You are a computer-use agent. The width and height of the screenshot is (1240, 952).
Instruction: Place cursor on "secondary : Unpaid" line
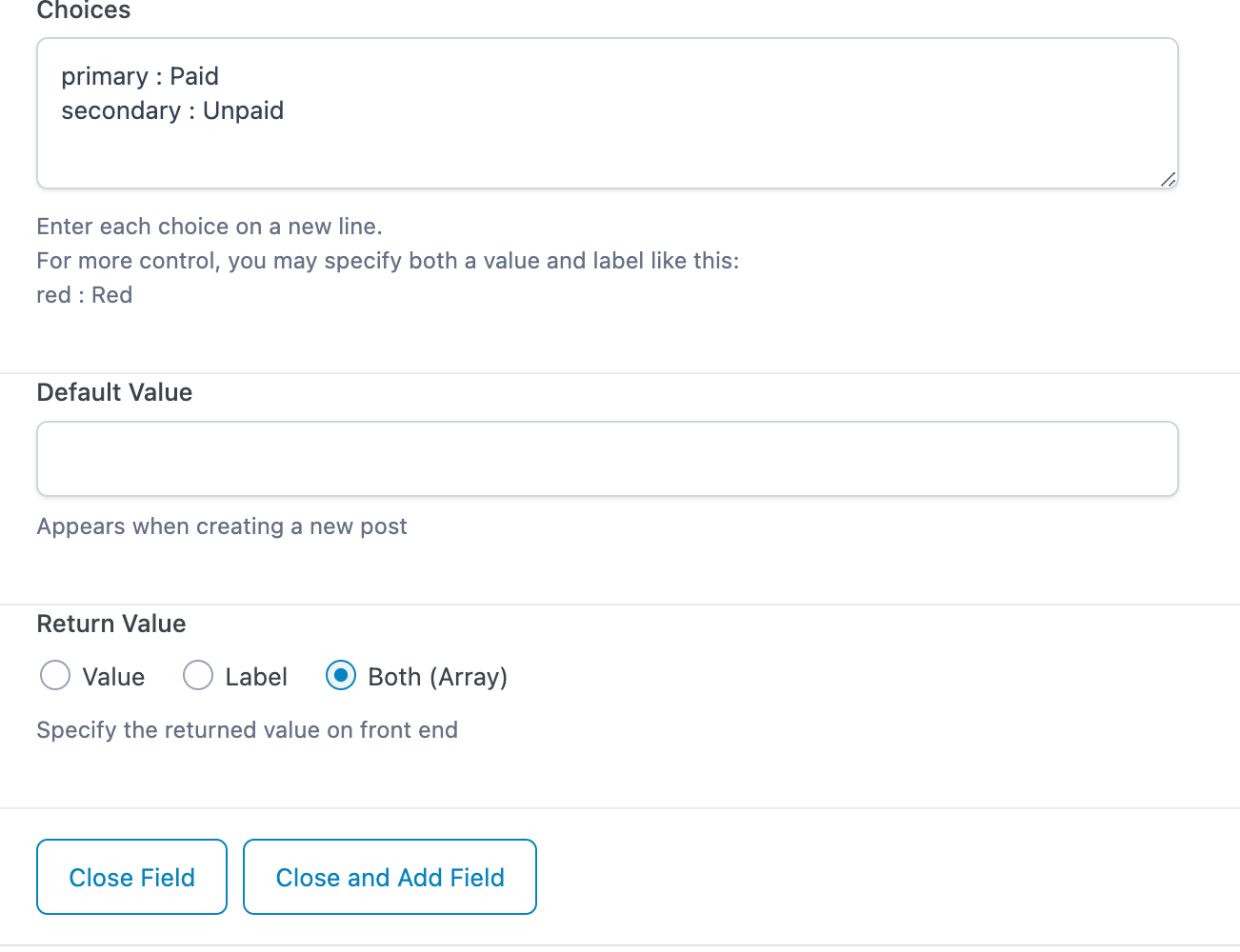tap(172, 111)
